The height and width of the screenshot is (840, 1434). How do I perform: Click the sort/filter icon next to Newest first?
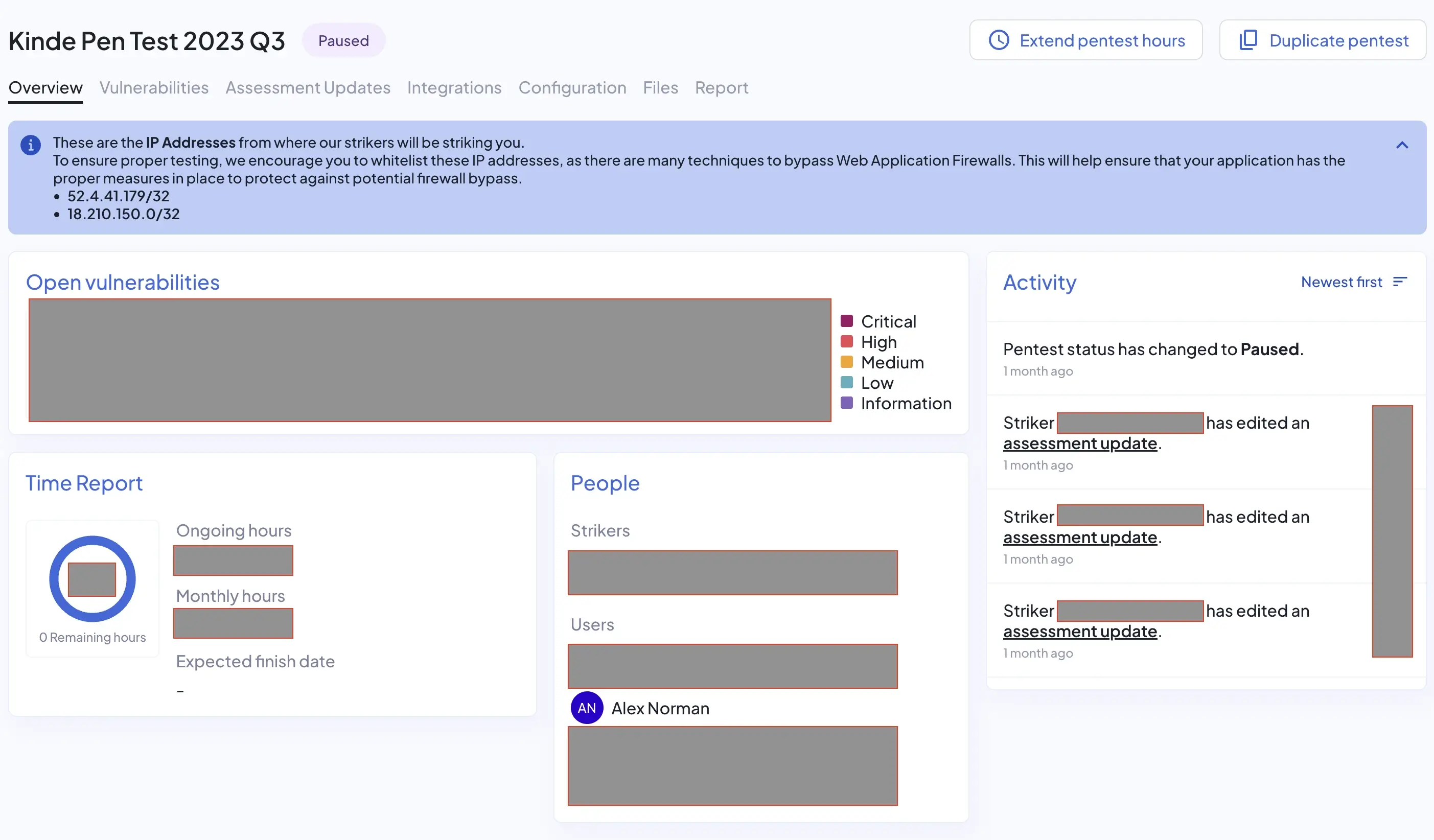tap(1400, 283)
